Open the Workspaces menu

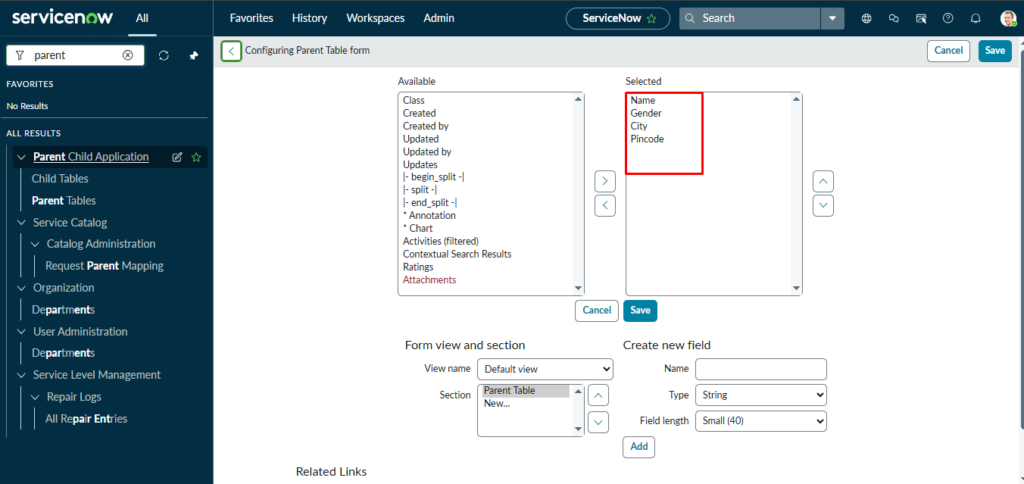click(x=377, y=18)
